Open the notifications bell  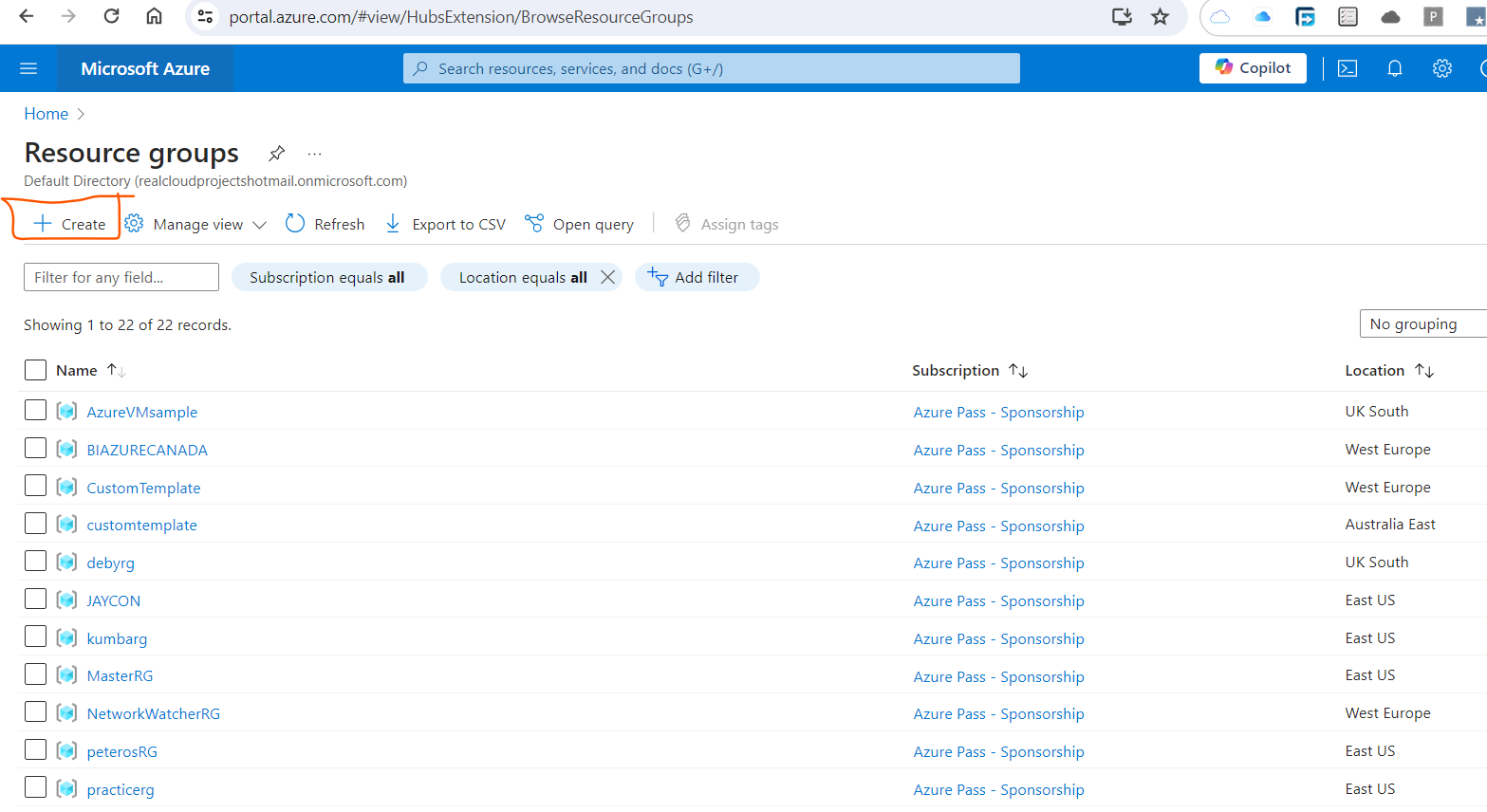1395,68
